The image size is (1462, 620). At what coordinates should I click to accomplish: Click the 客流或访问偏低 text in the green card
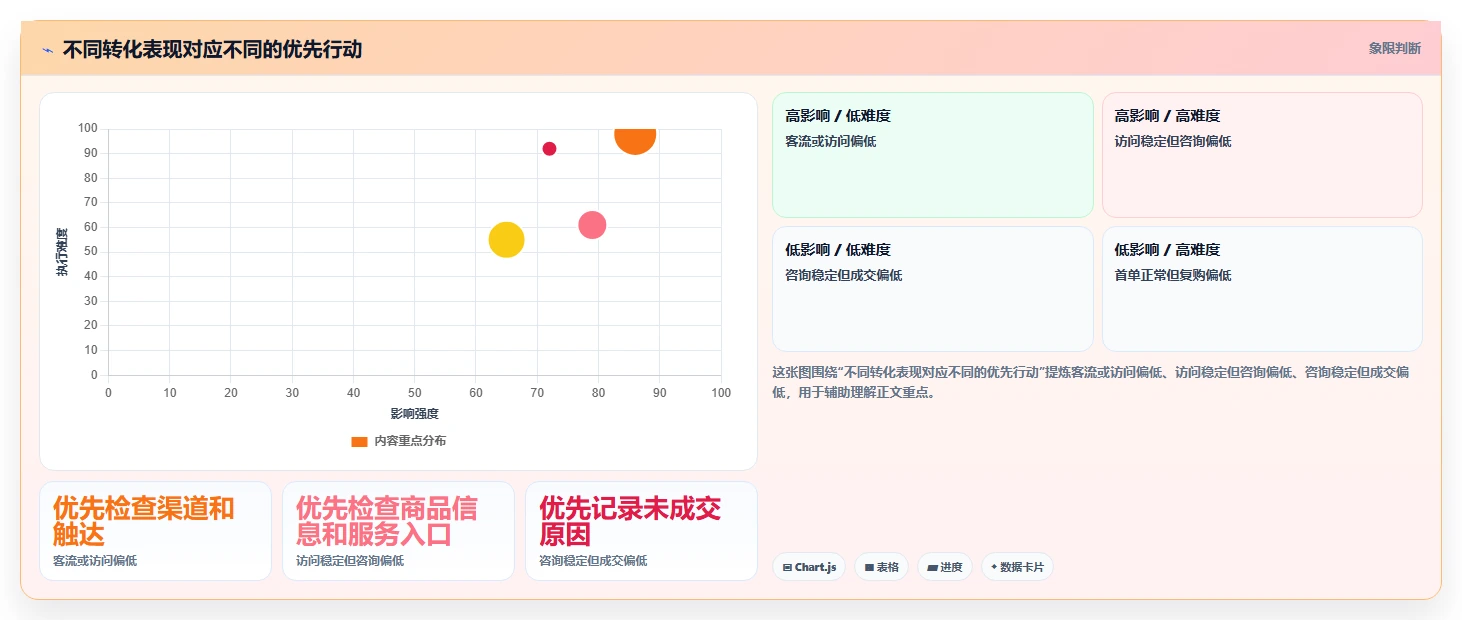(831, 141)
